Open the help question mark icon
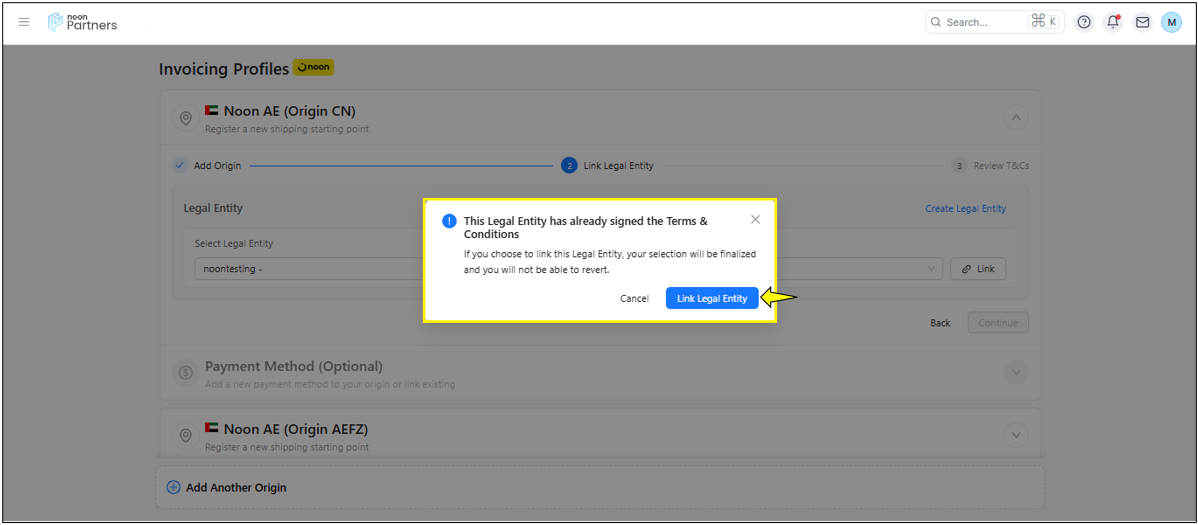Screen dimensions: 1198x525 pyautogui.click(x=1083, y=22)
